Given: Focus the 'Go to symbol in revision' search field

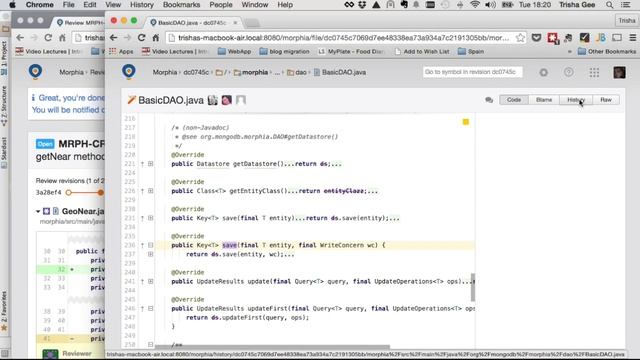Looking at the screenshot, I should [472, 72].
